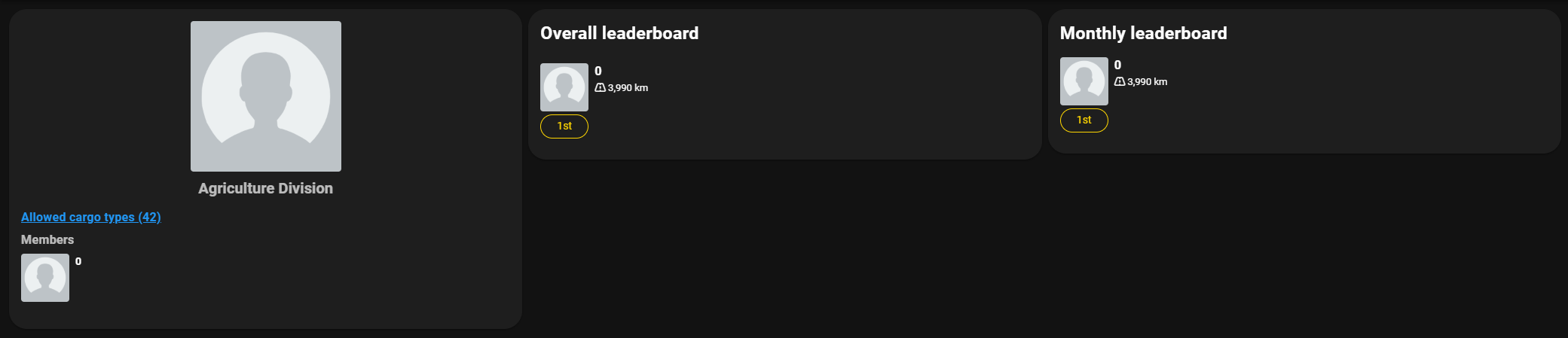Viewport: 1568px width, 338px height.
Task: Click driver name 0 in Monthly leaderboard
Action: pos(1118,65)
